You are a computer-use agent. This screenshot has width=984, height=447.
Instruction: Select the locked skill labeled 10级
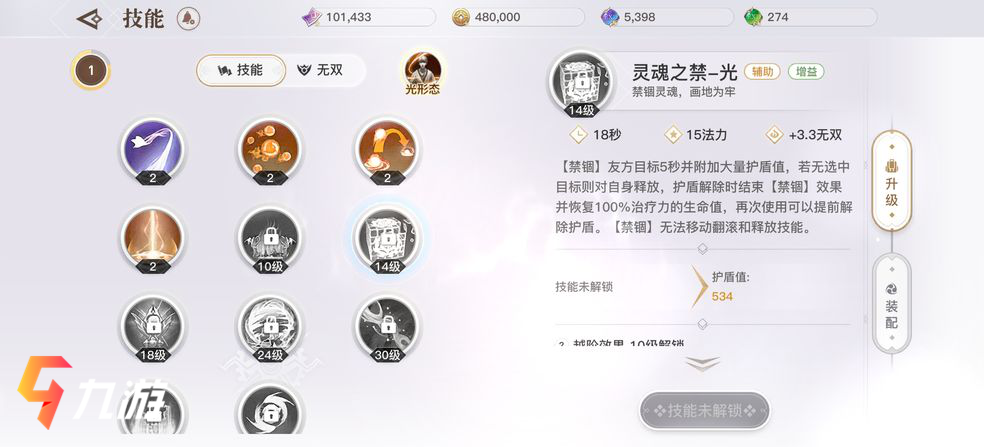(x=270, y=239)
